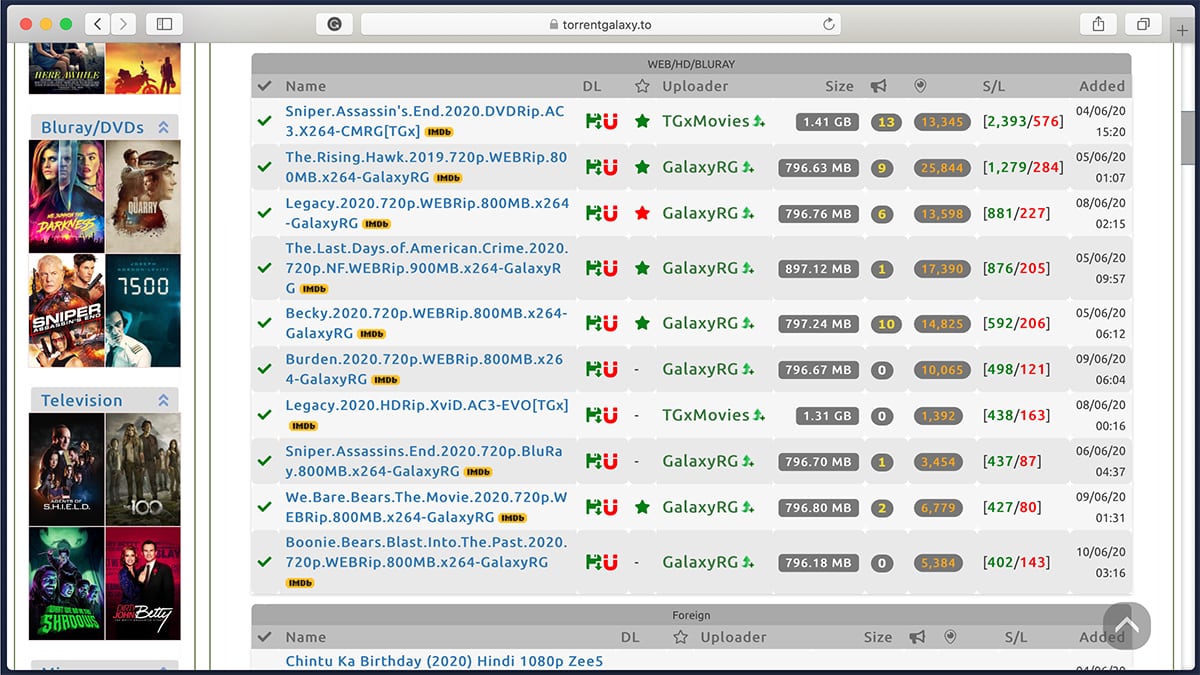Click the red star in Legacy.2020.720p.WEBRip row
The height and width of the screenshot is (675, 1200).
pyautogui.click(x=642, y=213)
